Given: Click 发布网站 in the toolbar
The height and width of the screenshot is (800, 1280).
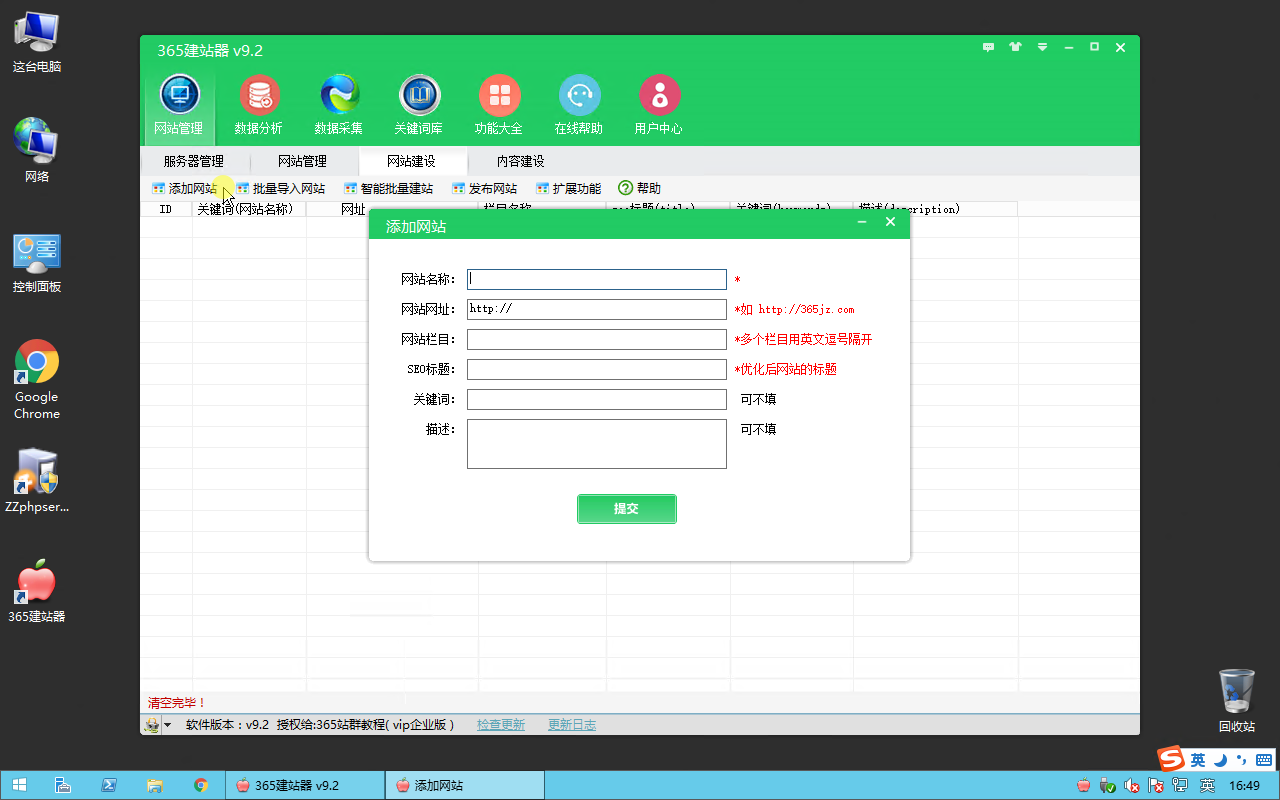Looking at the screenshot, I should [x=485, y=188].
